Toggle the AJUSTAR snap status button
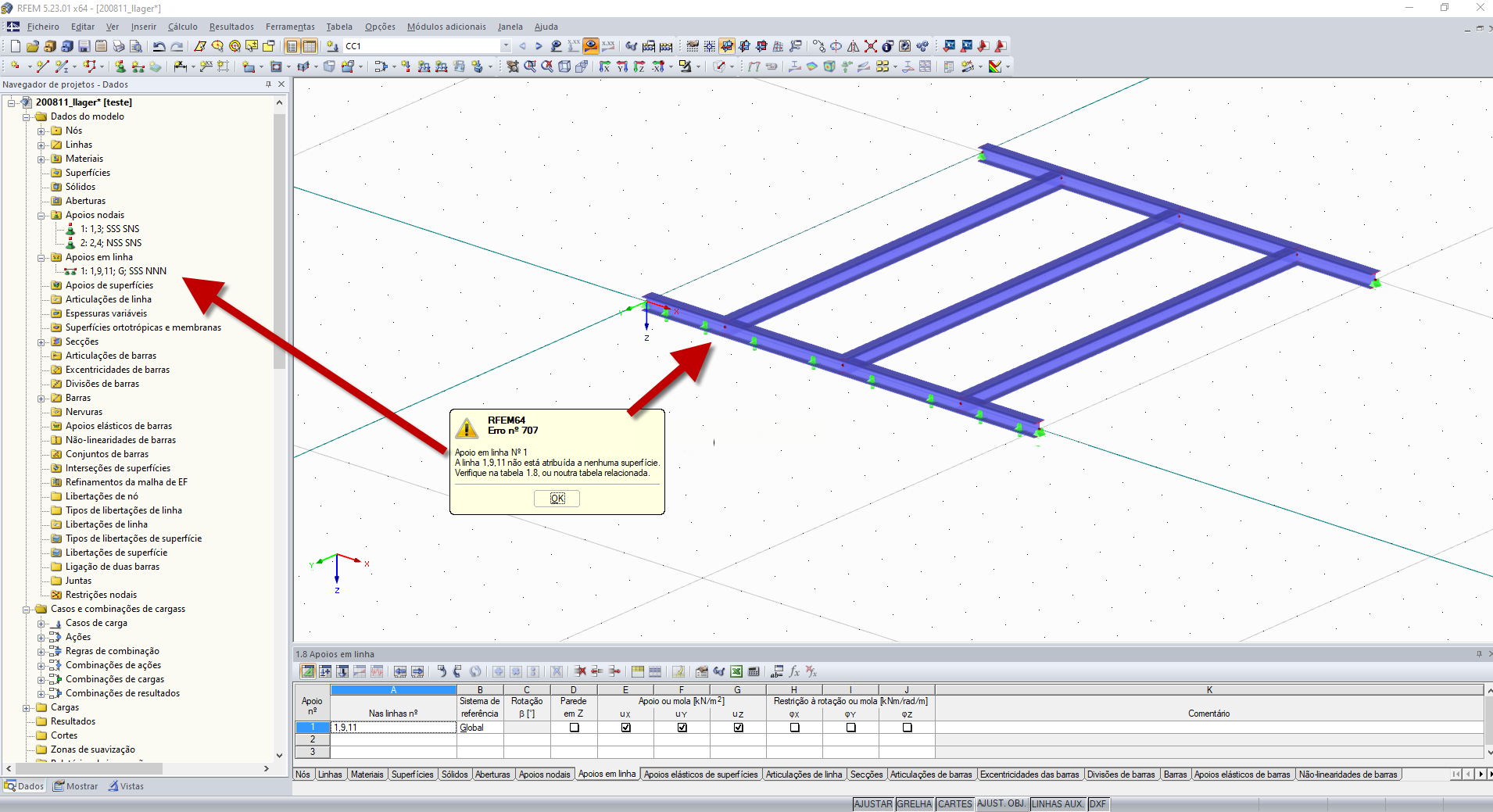Image resolution: width=1493 pixels, height=812 pixels. pyautogui.click(x=873, y=804)
